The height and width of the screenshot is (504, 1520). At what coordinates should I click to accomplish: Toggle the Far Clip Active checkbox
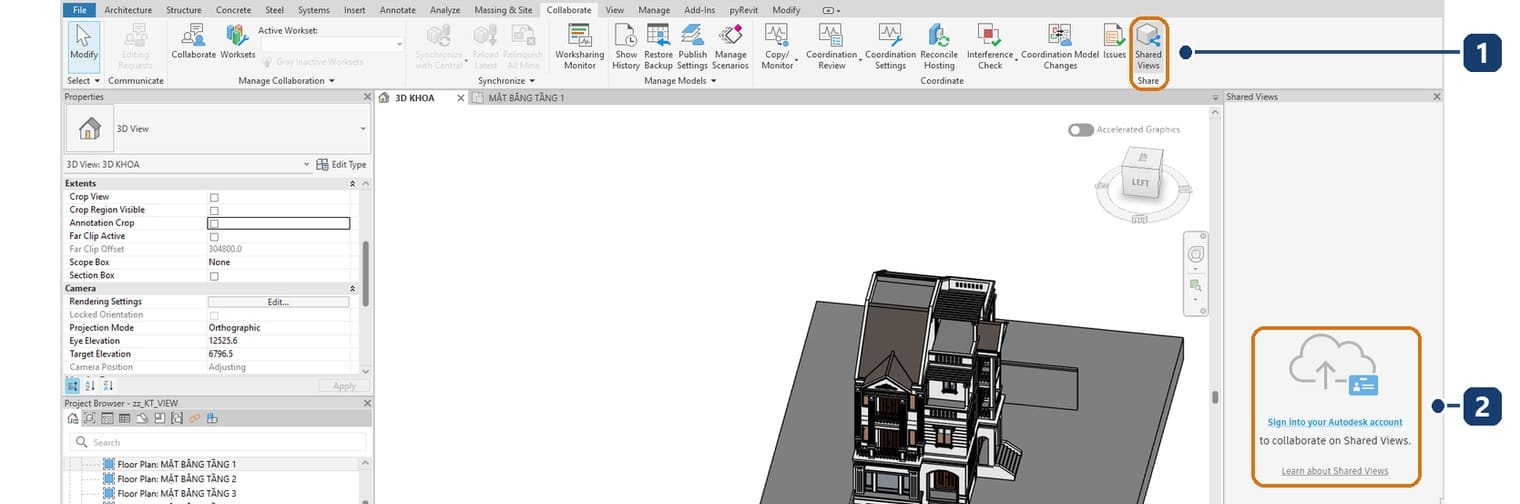tap(214, 236)
